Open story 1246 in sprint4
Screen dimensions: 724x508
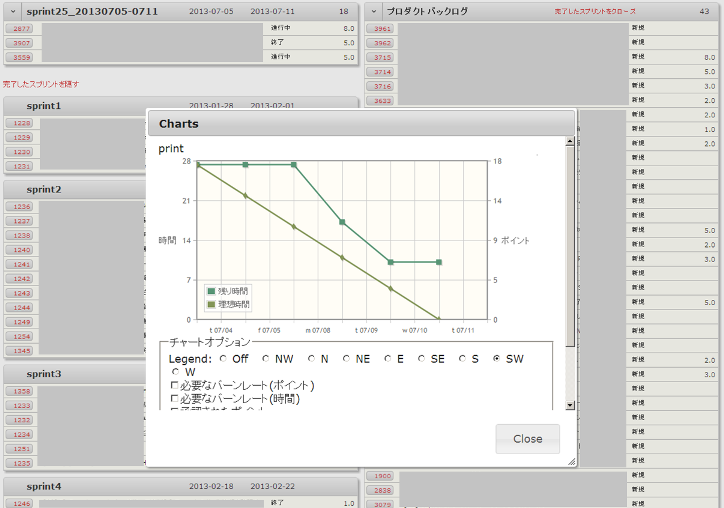pos(21,504)
